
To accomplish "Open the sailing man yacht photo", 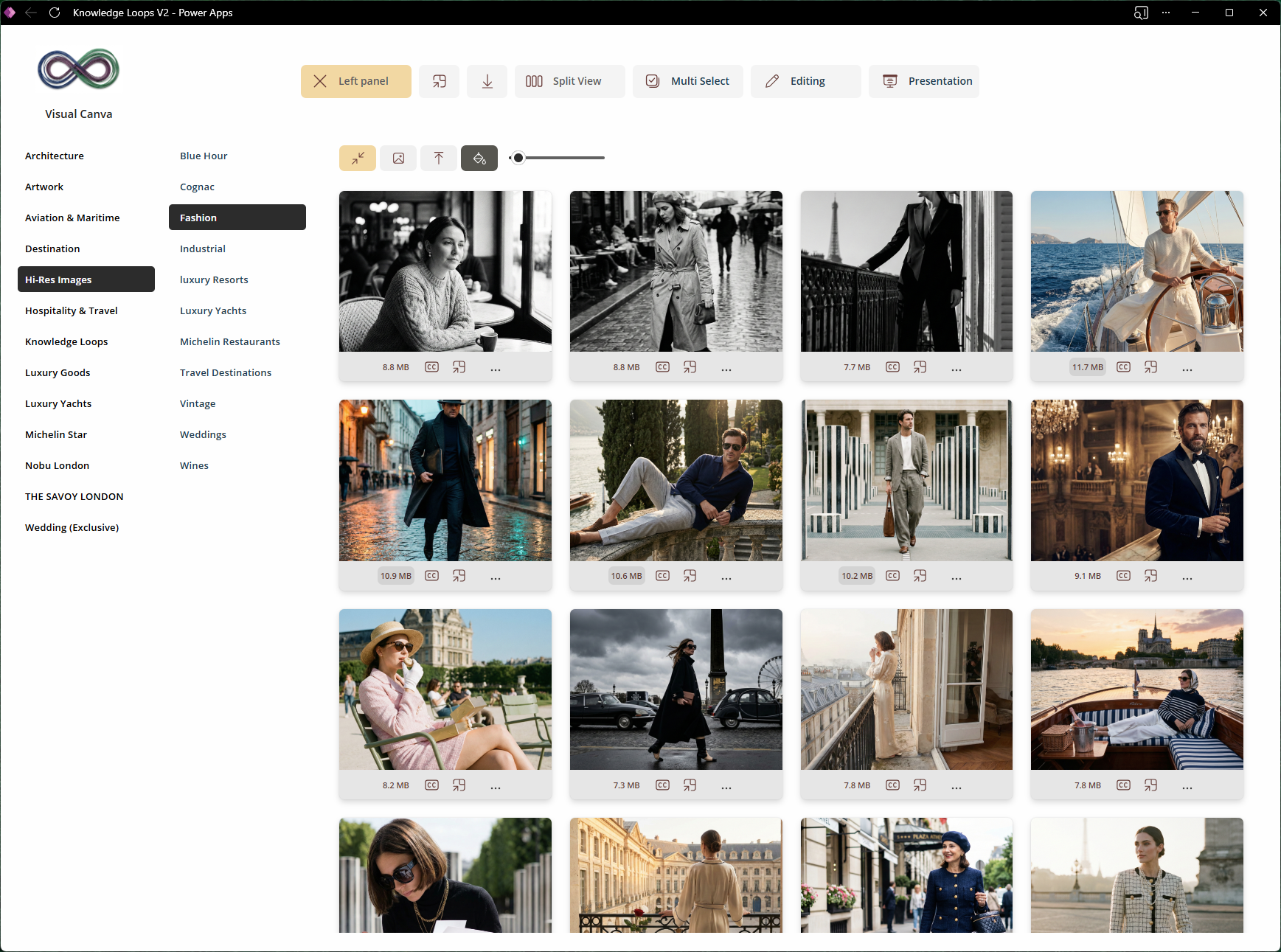I will (1137, 271).
